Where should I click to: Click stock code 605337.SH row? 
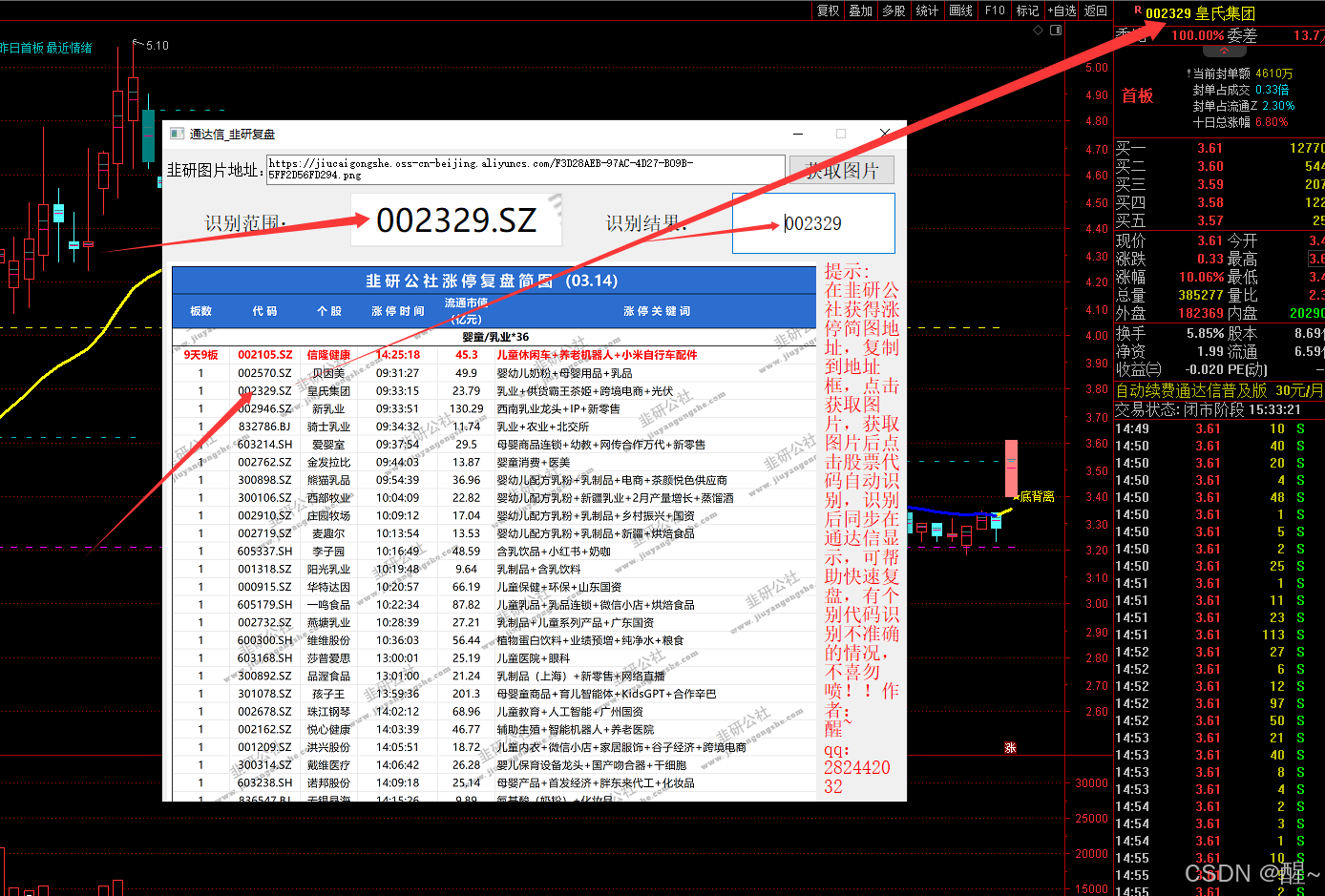click(265, 552)
